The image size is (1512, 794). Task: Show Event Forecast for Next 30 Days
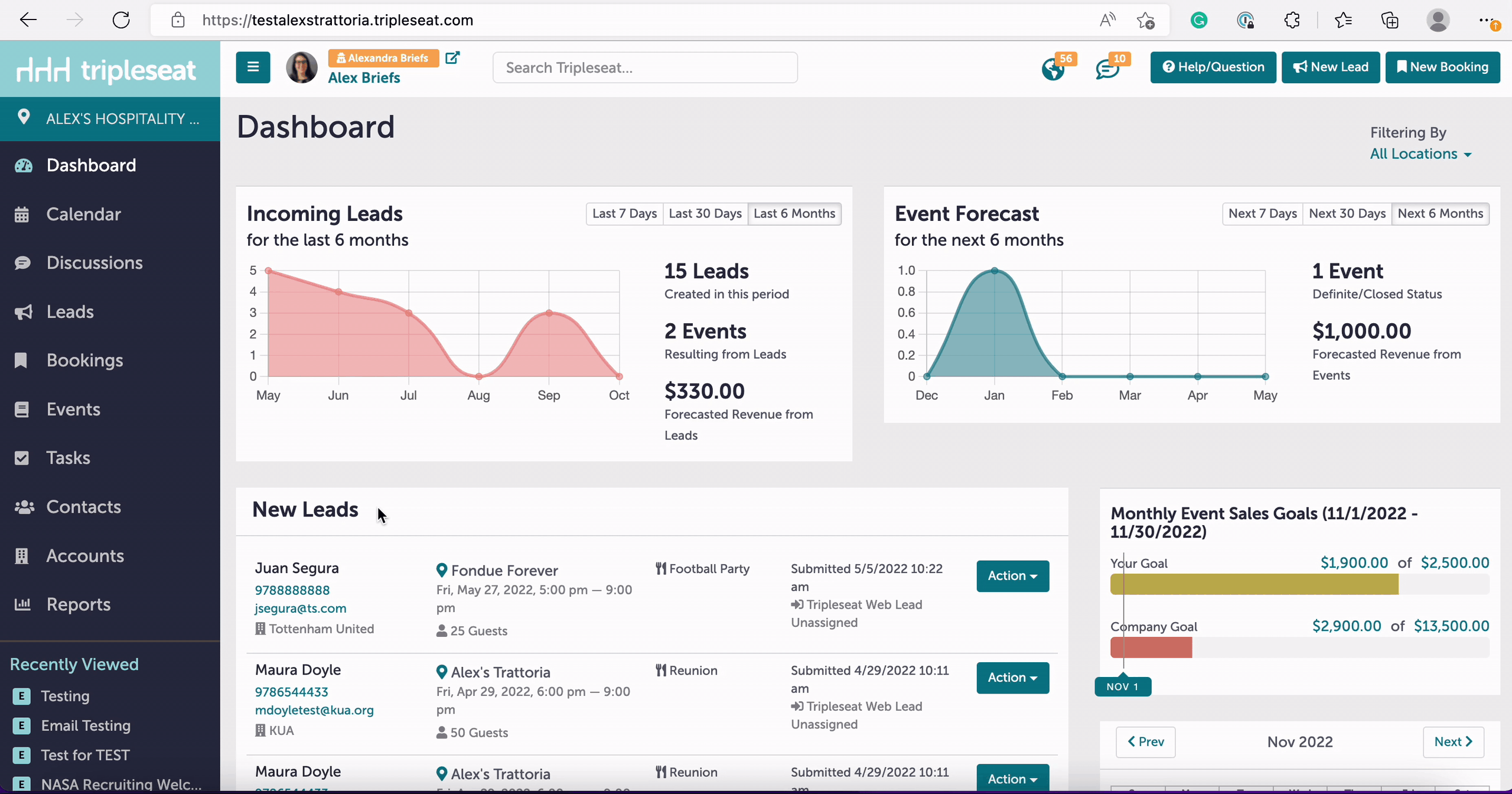point(1347,213)
